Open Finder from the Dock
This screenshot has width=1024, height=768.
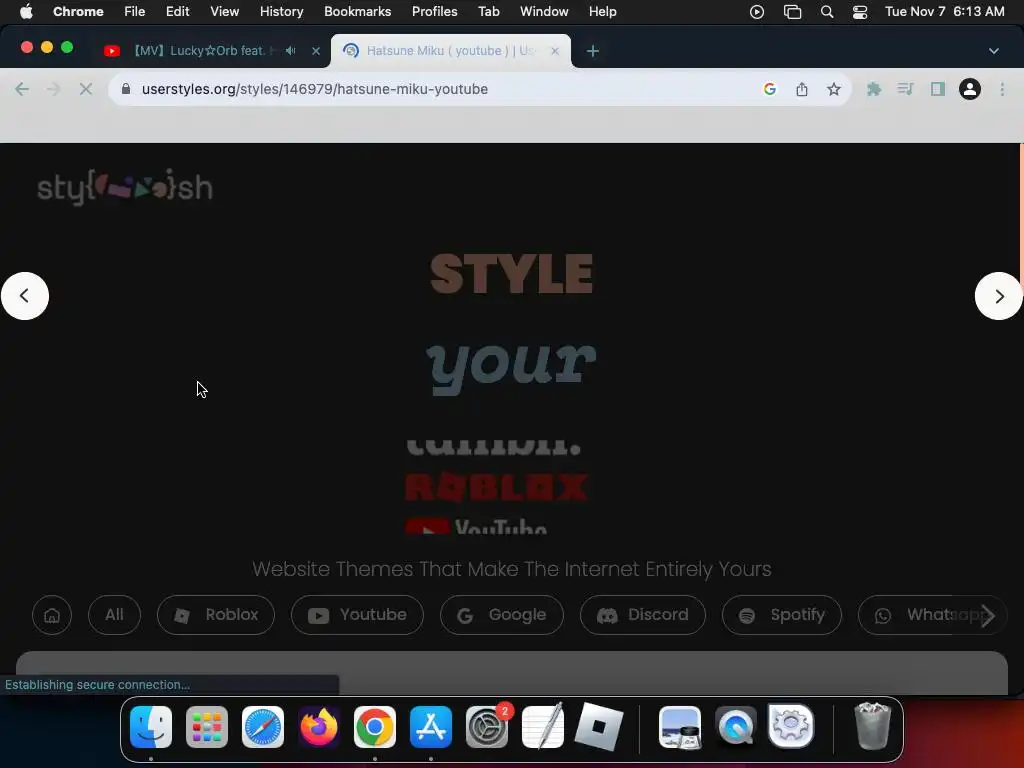coord(151,727)
